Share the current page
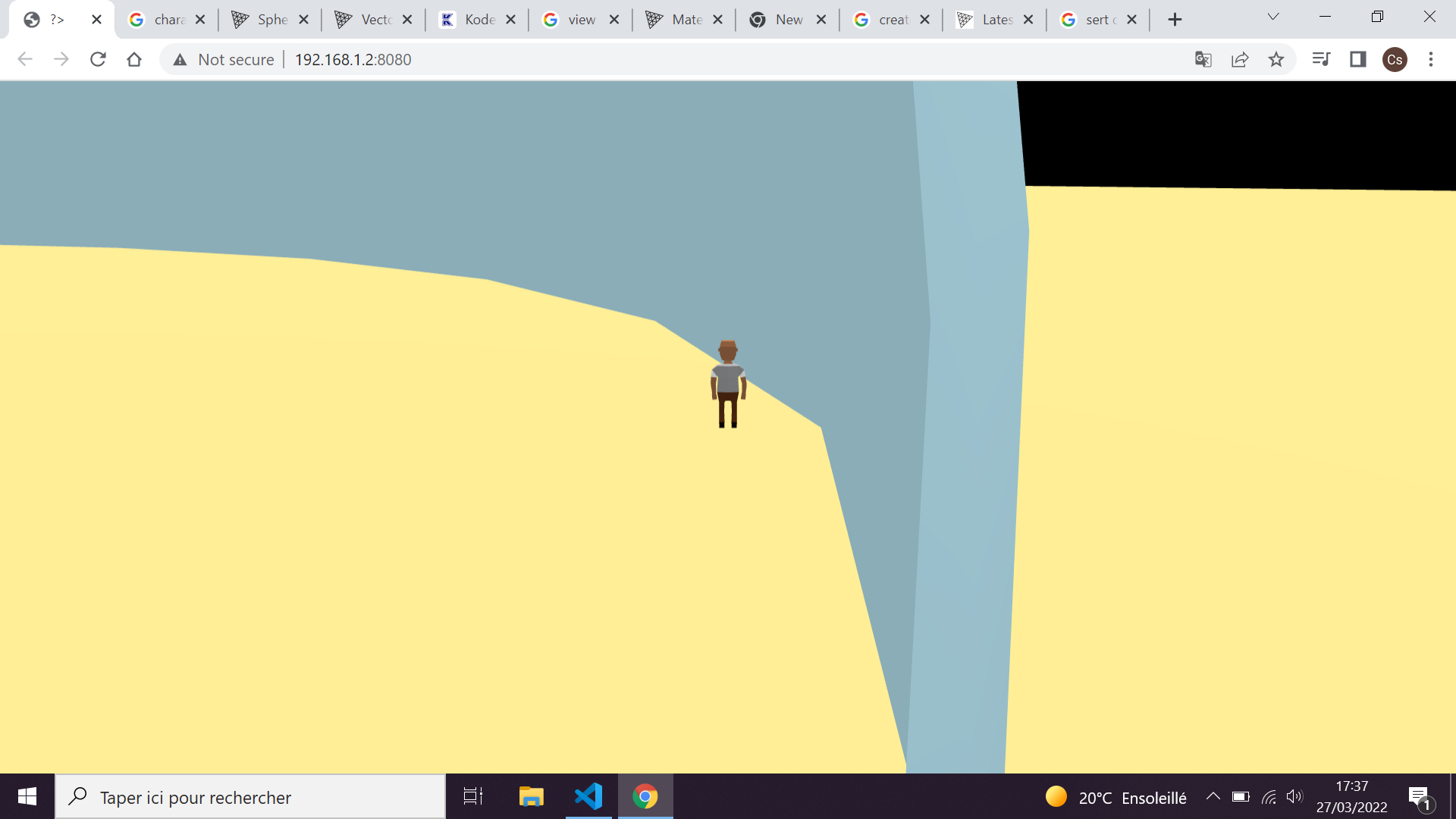Viewport: 1456px width, 819px height. click(1239, 59)
